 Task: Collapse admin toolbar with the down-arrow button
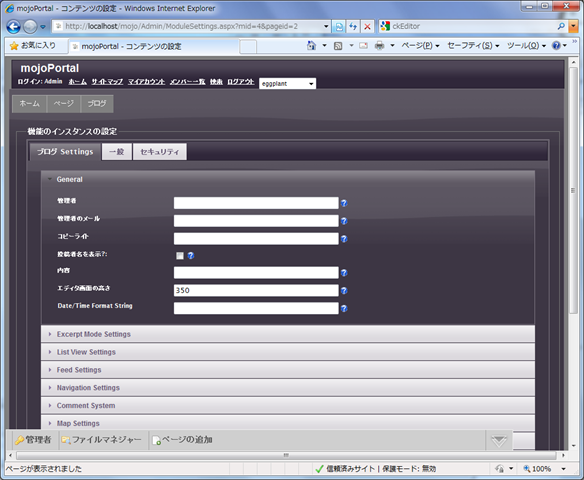coord(499,441)
